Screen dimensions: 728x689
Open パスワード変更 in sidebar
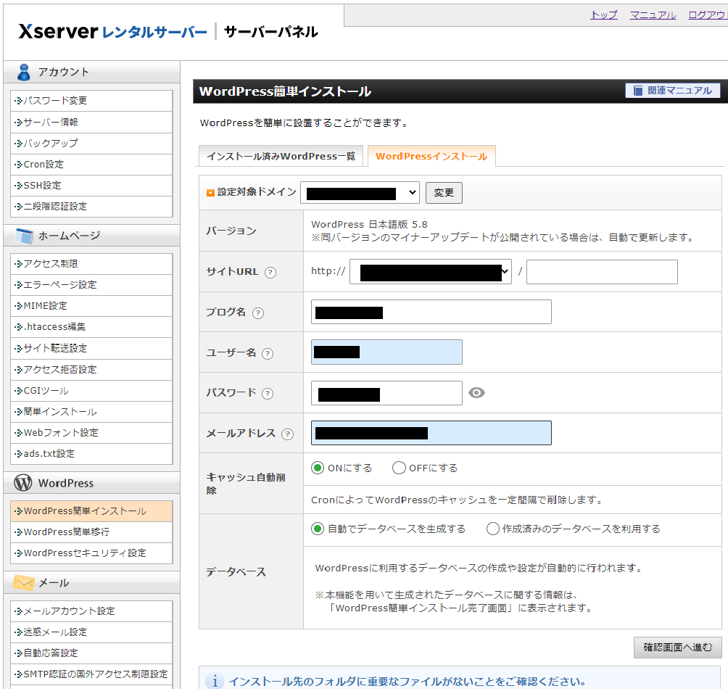click(91, 101)
